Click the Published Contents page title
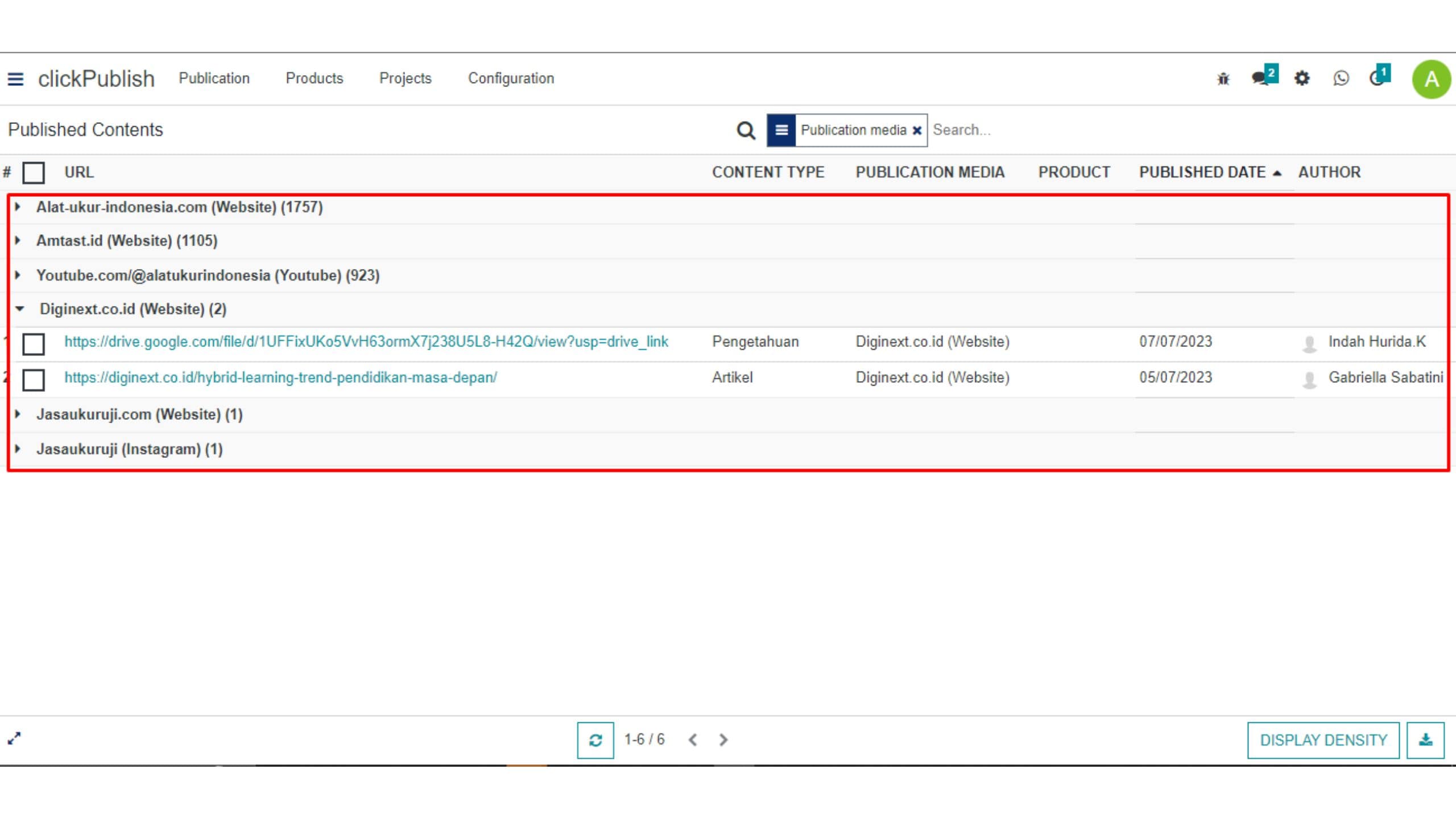 pyautogui.click(x=85, y=130)
